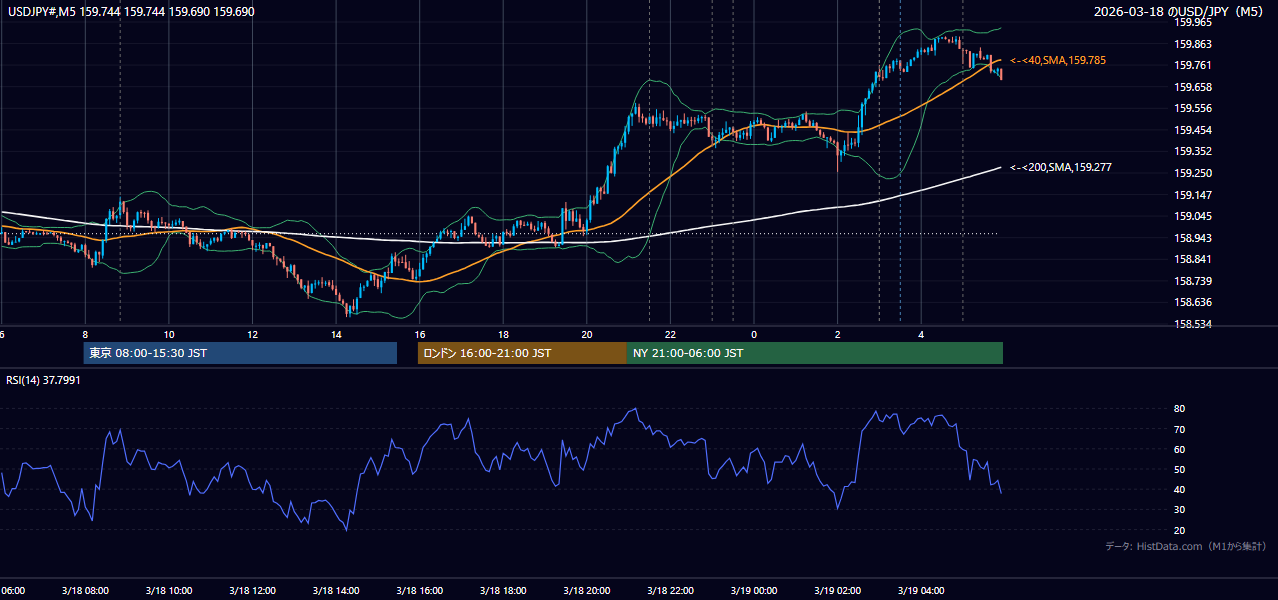
Task: Click price axis value 158.739
Action: pos(1193,281)
